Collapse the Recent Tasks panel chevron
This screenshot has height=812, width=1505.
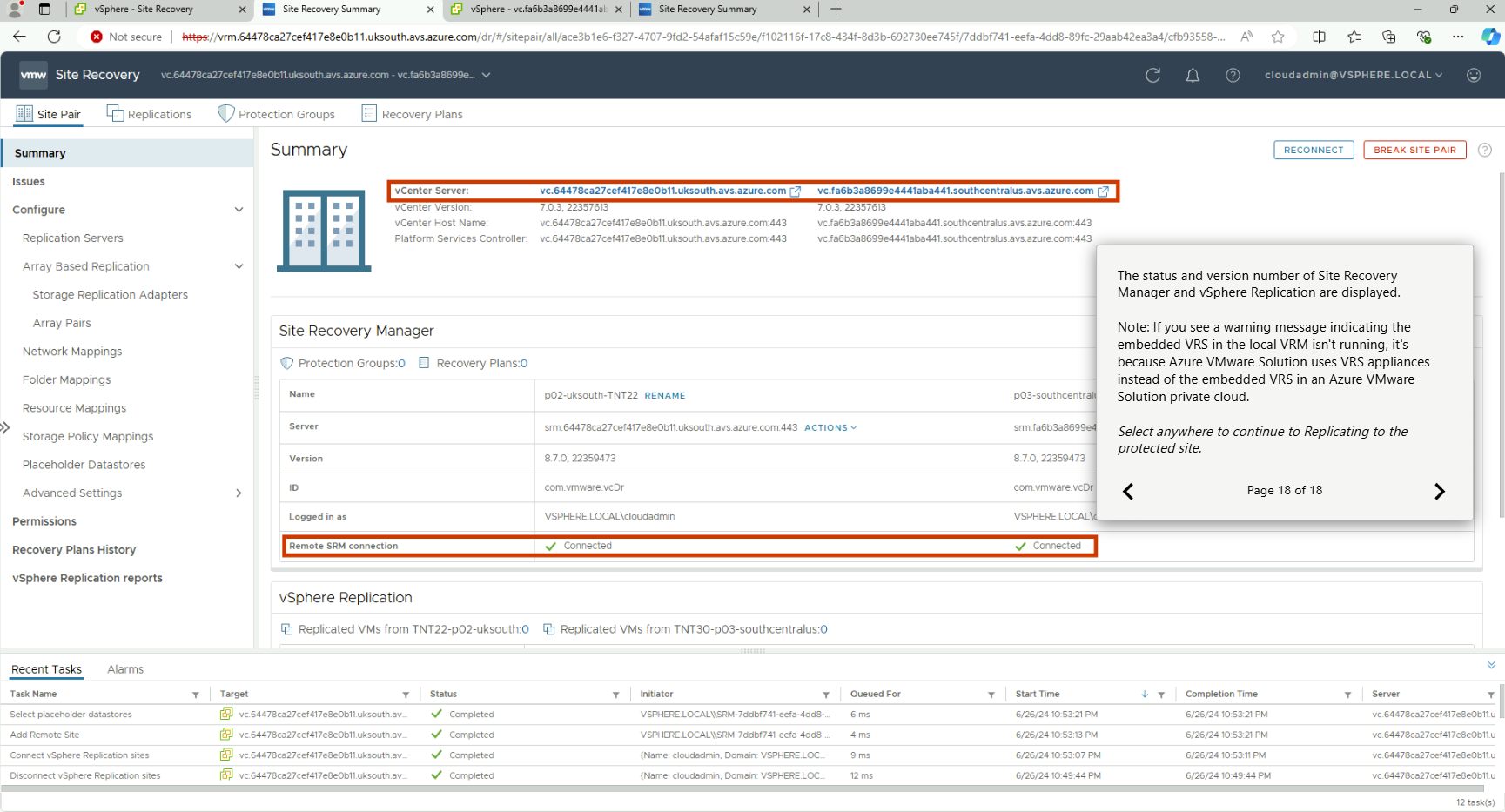click(1491, 665)
